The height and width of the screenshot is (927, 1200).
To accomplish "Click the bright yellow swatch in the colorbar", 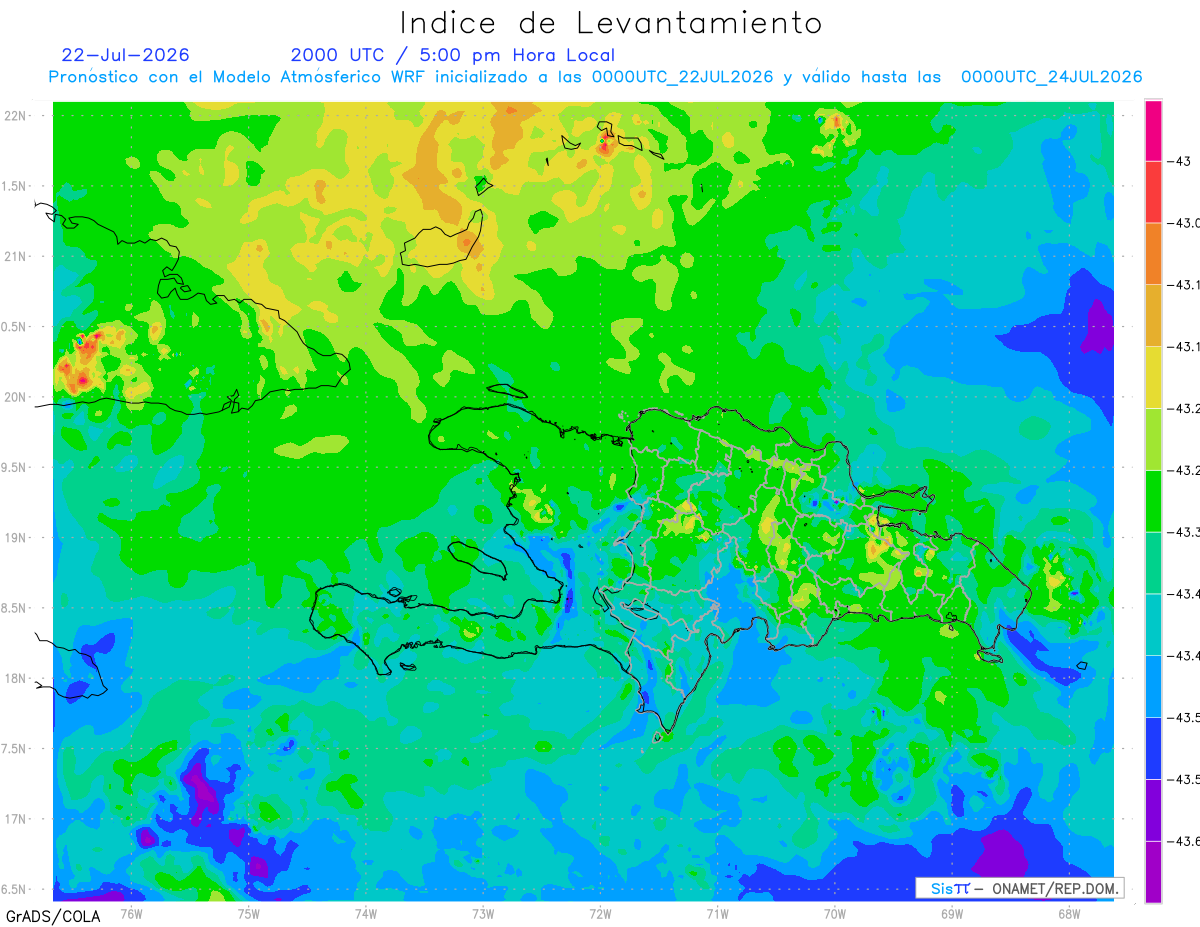I will (x=1153, y=377).
